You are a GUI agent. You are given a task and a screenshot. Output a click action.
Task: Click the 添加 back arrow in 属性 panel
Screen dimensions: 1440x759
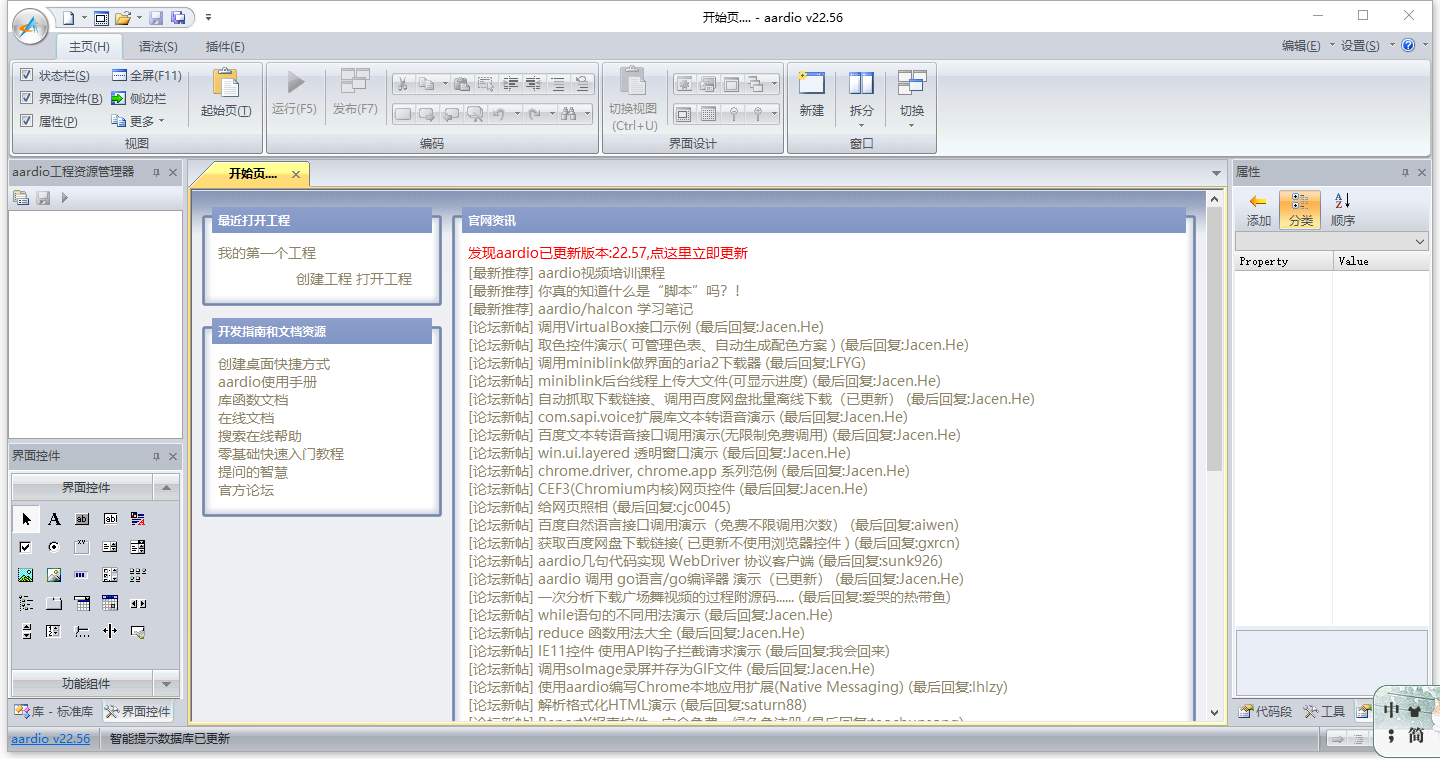click(1258, 210)
